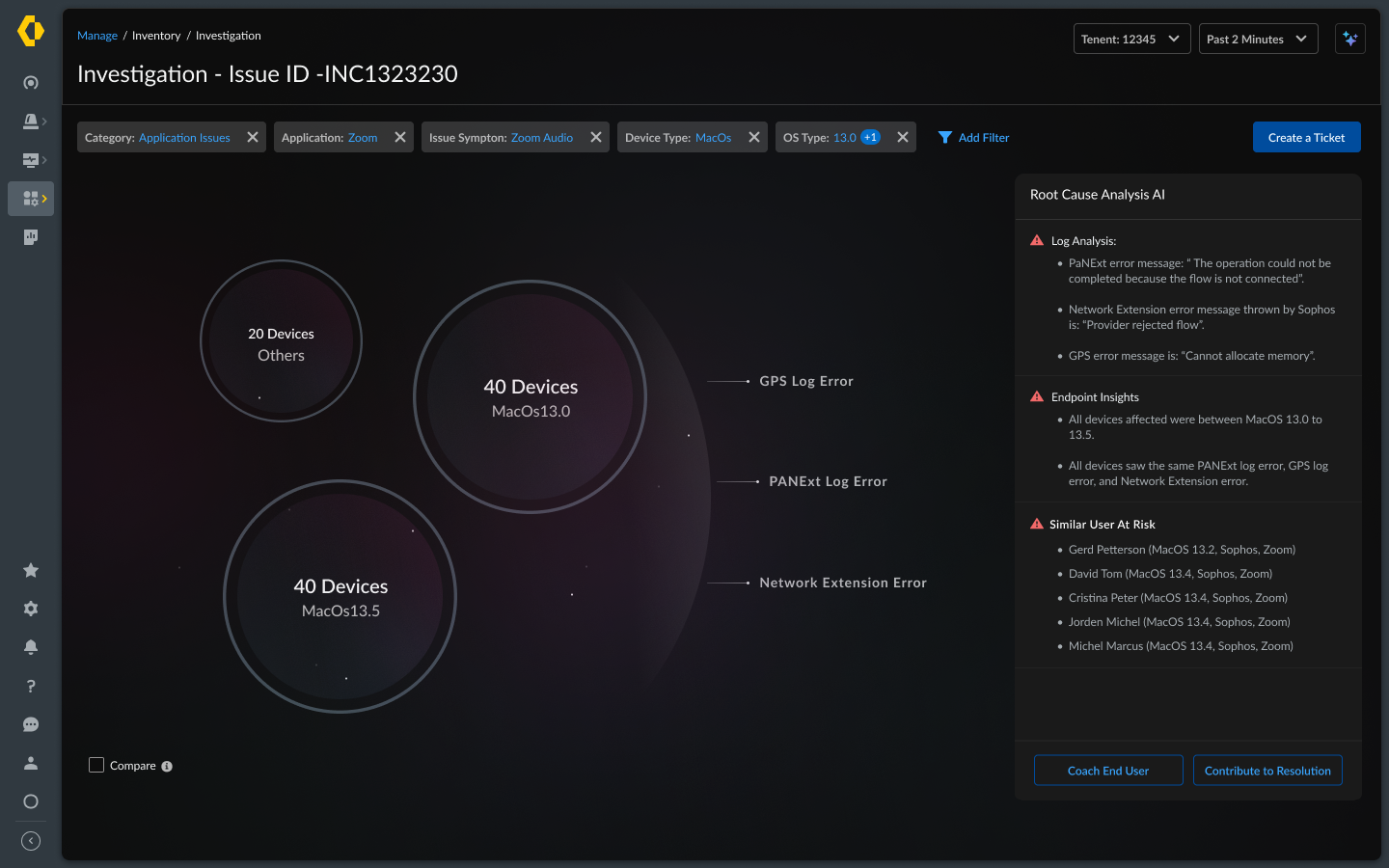This screenshot has width=1389, height=868.
Task: Remove the Issue Sympton: Zoom Audio filter
Action: [x=596, y=137]
